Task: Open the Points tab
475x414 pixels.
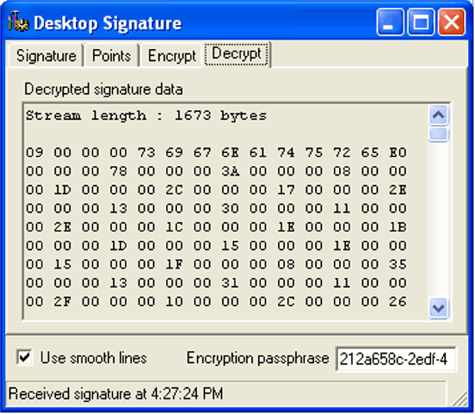Action: pyautogui.click(x=111, y=56)
